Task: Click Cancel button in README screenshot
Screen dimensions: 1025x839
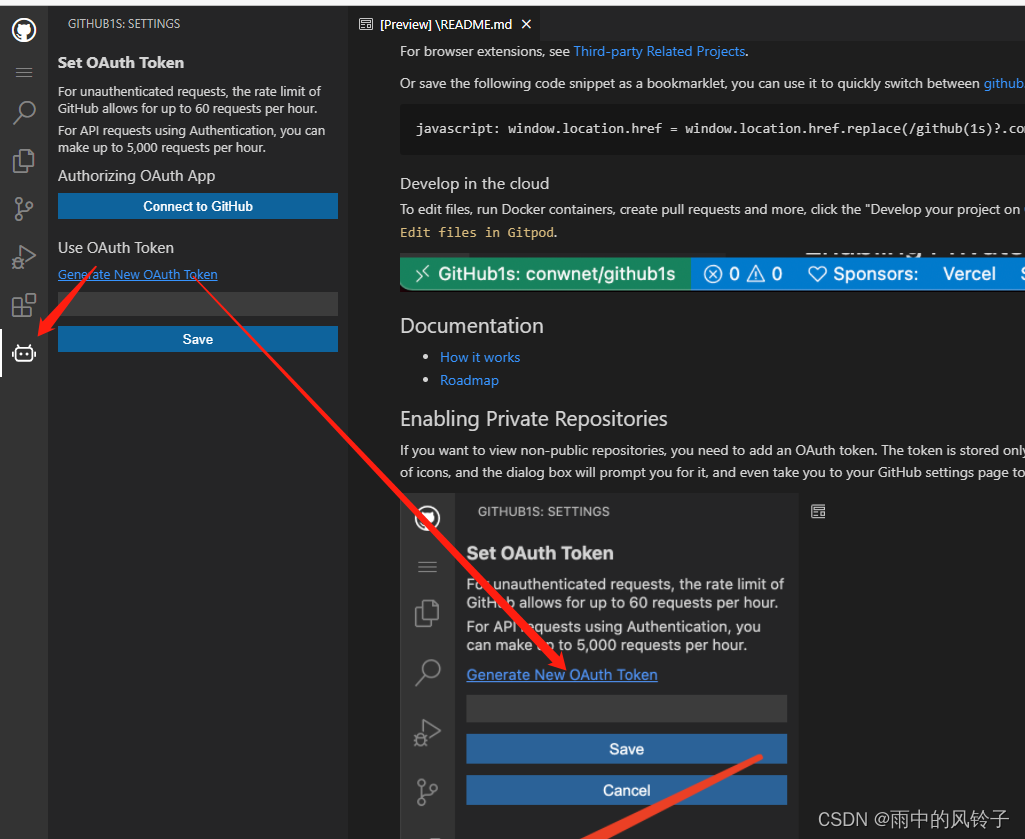Action: tap(626, 790)
